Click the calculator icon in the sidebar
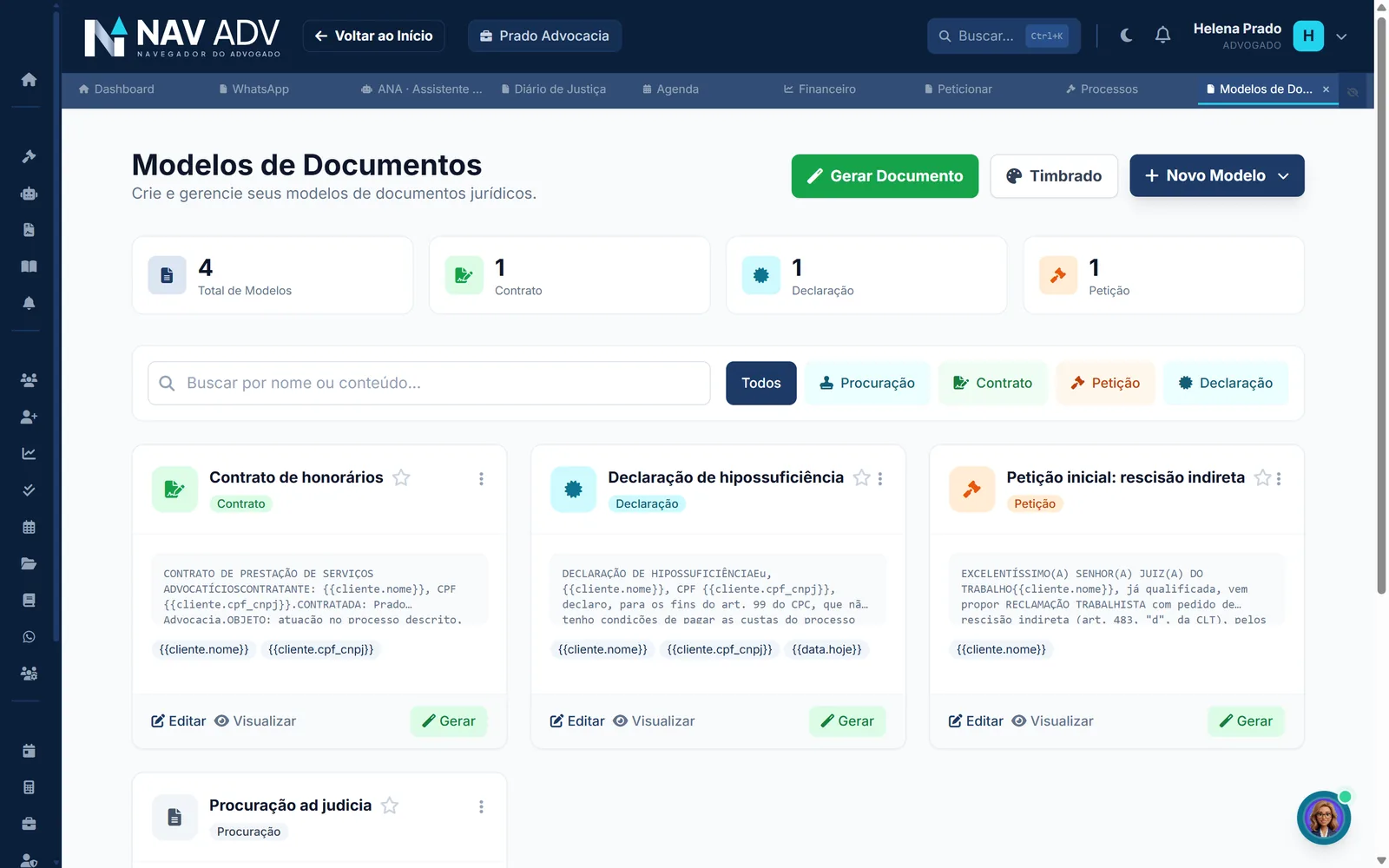Image resolution: width=1389 pixels, height=868 pixels. point(29,787)
